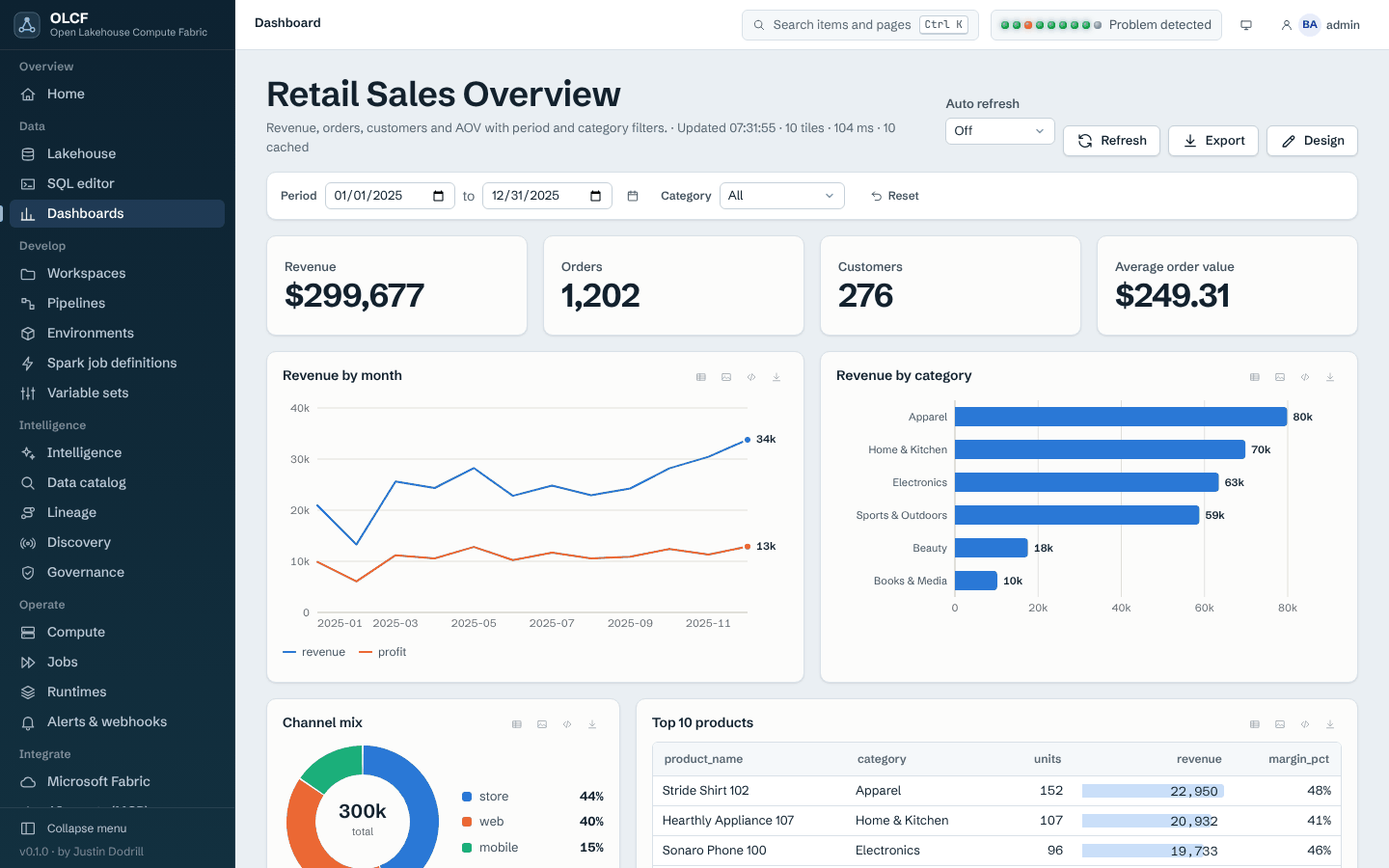Show table view for Revenue by month
Screen dimensions: 1389x868
701,377
